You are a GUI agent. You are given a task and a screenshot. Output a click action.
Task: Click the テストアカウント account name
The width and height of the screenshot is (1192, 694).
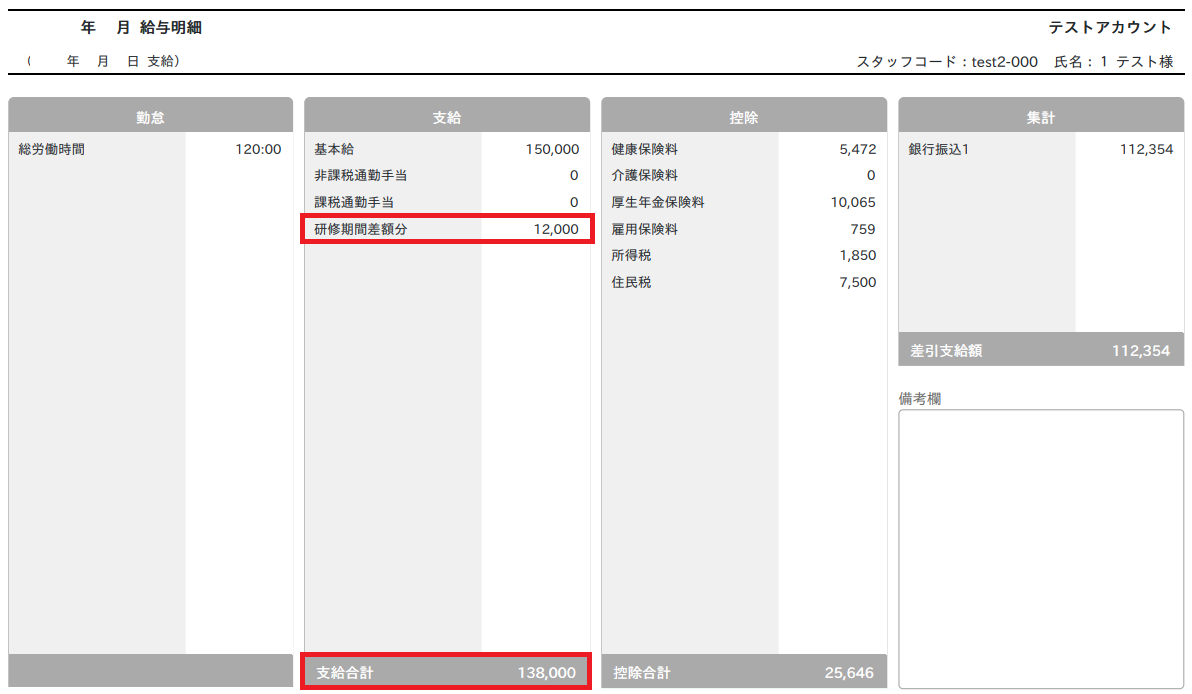tap(1110, 27)
